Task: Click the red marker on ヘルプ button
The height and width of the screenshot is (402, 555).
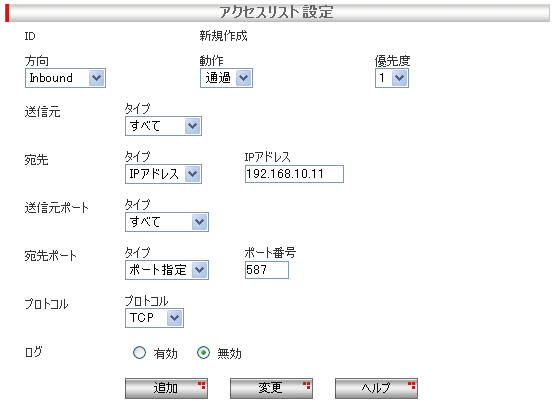Action: coord(412,385)
